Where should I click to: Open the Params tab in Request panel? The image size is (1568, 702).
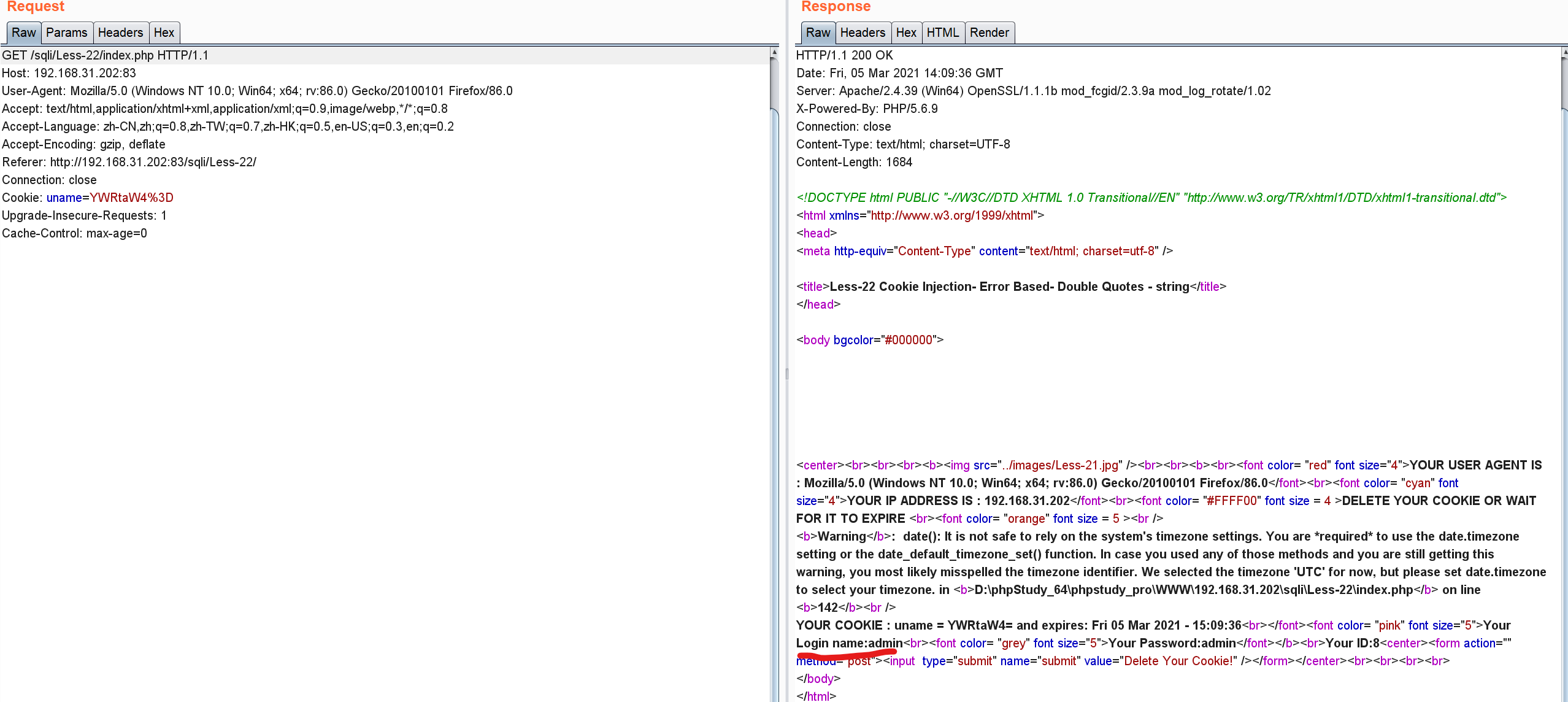[67, 33]
